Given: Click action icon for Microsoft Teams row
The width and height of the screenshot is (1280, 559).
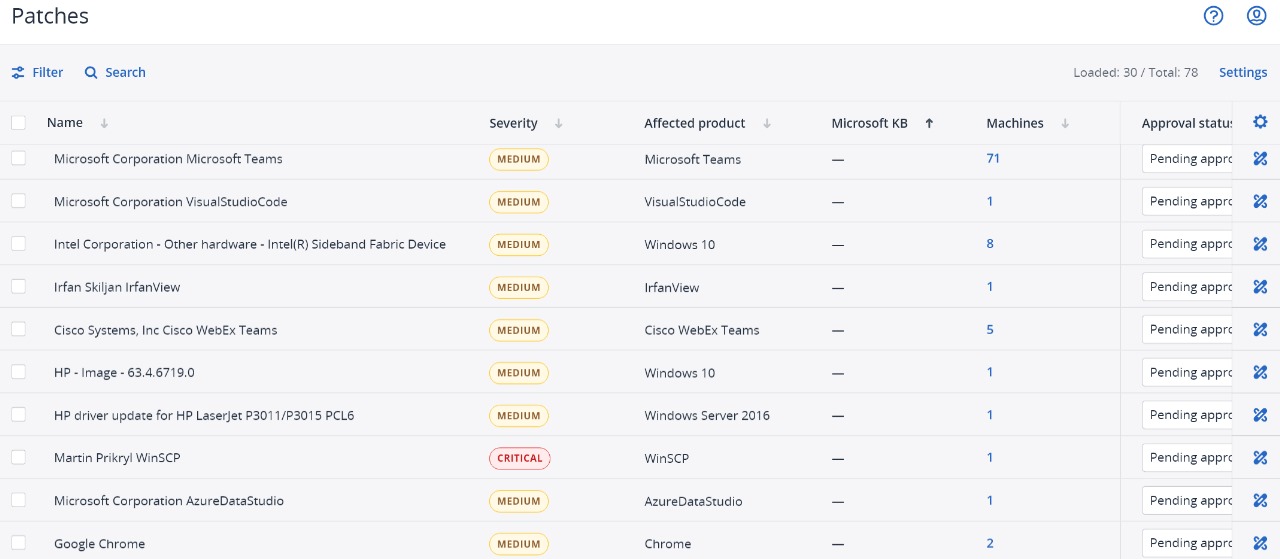Looking at the screenshot, I should pos(1260,159).
